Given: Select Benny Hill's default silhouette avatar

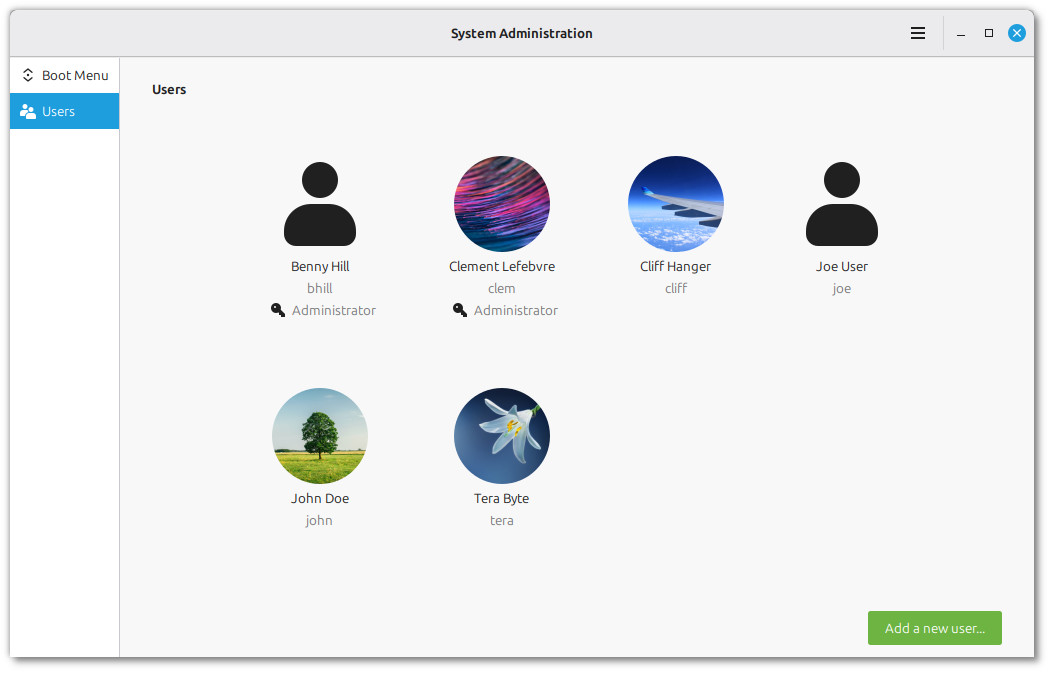Looking at the screenshot, I should pyautogui.click(x=320, y=204).
